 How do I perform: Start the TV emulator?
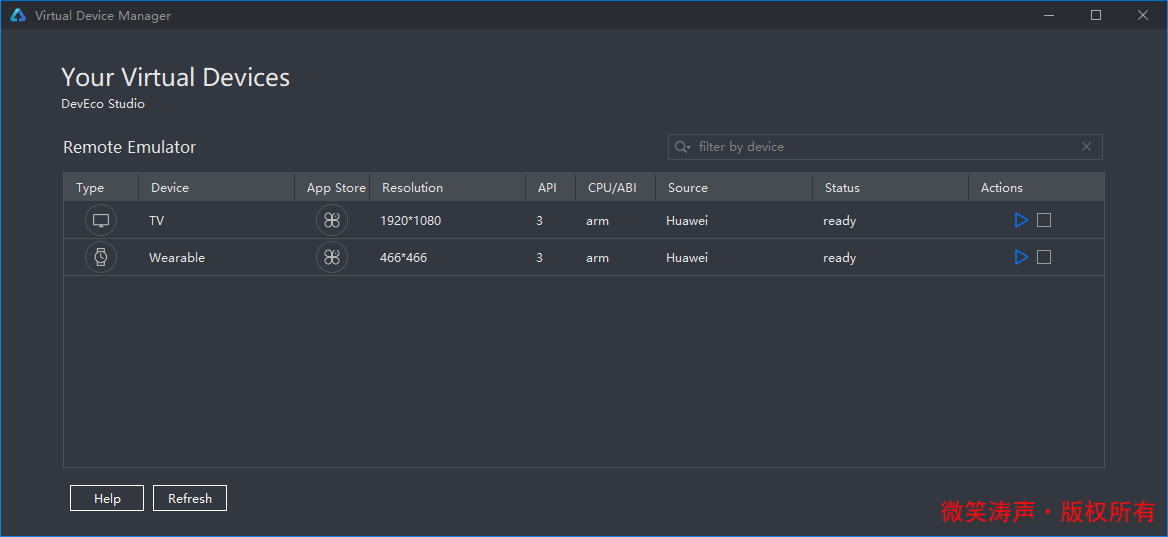tap(1021, 220)
